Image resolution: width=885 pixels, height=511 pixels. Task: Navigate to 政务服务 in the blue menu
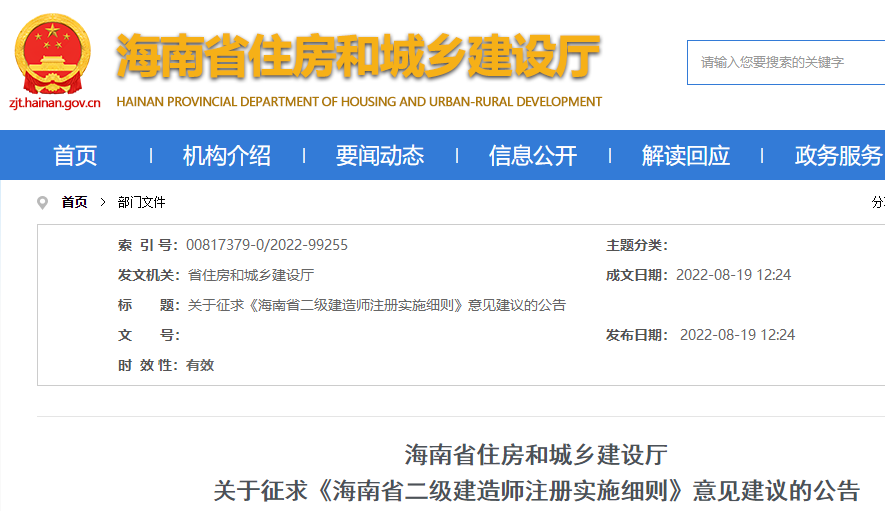coord(838,156)
